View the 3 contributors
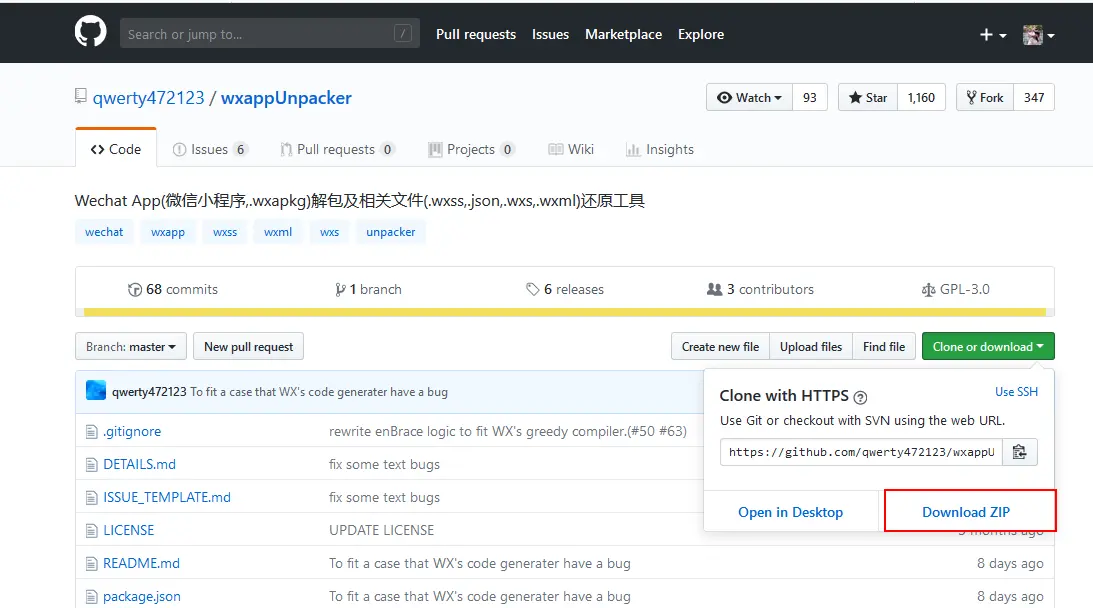The width and height of the screenshot is (1093, 608). pos(760,289)
